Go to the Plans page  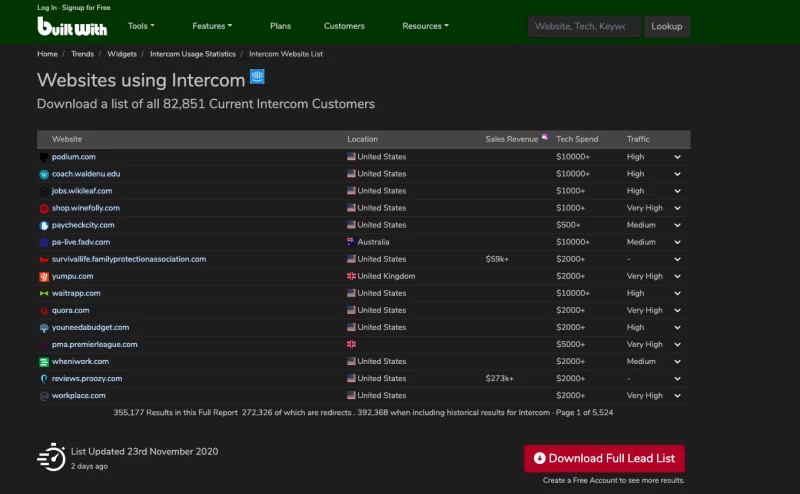[280, 26]
